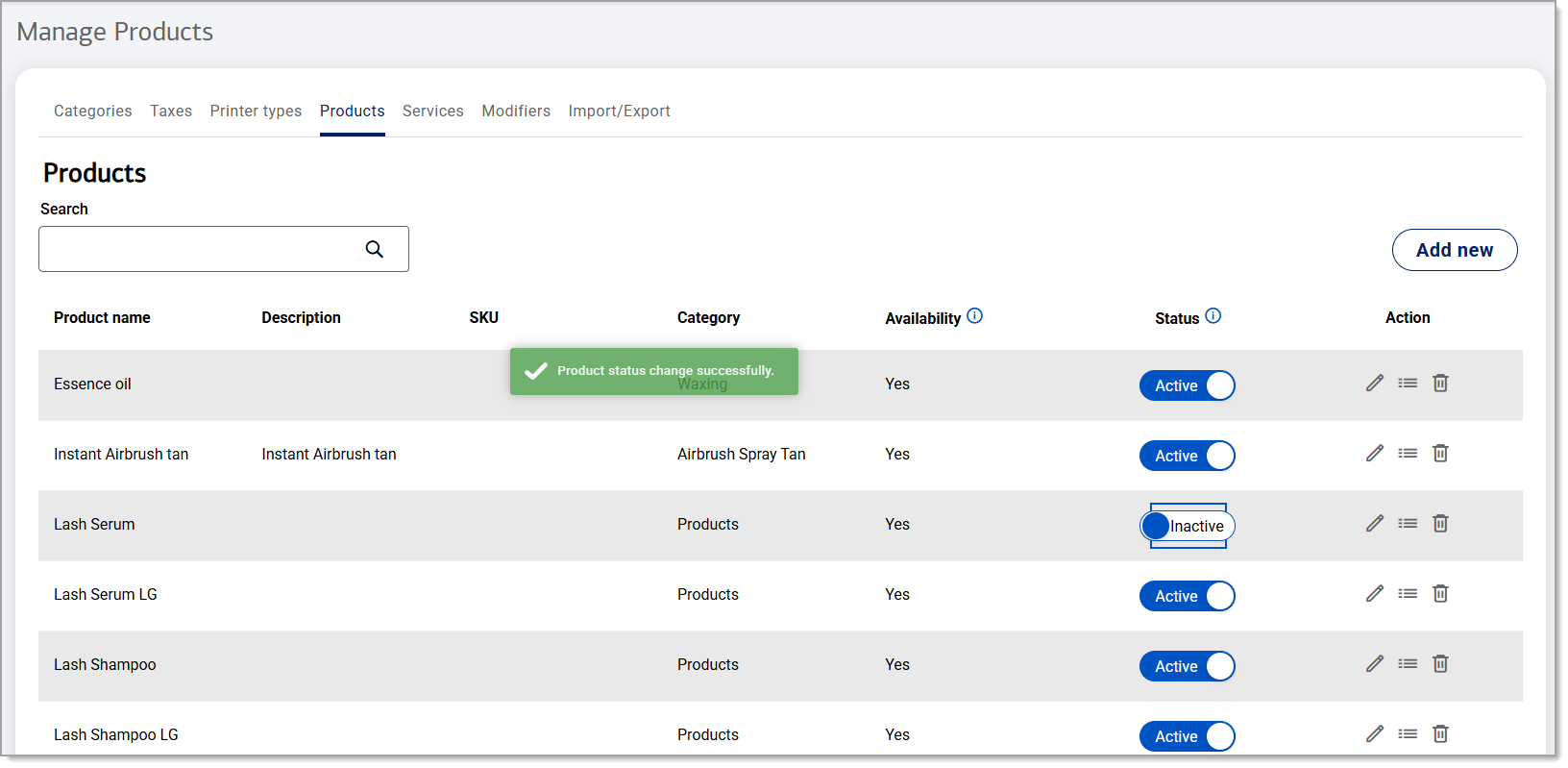The width and height of the screenshot is (1568, 768).
Task: Edit the Lash Serum product
Action: click(x=1375, y=523)
